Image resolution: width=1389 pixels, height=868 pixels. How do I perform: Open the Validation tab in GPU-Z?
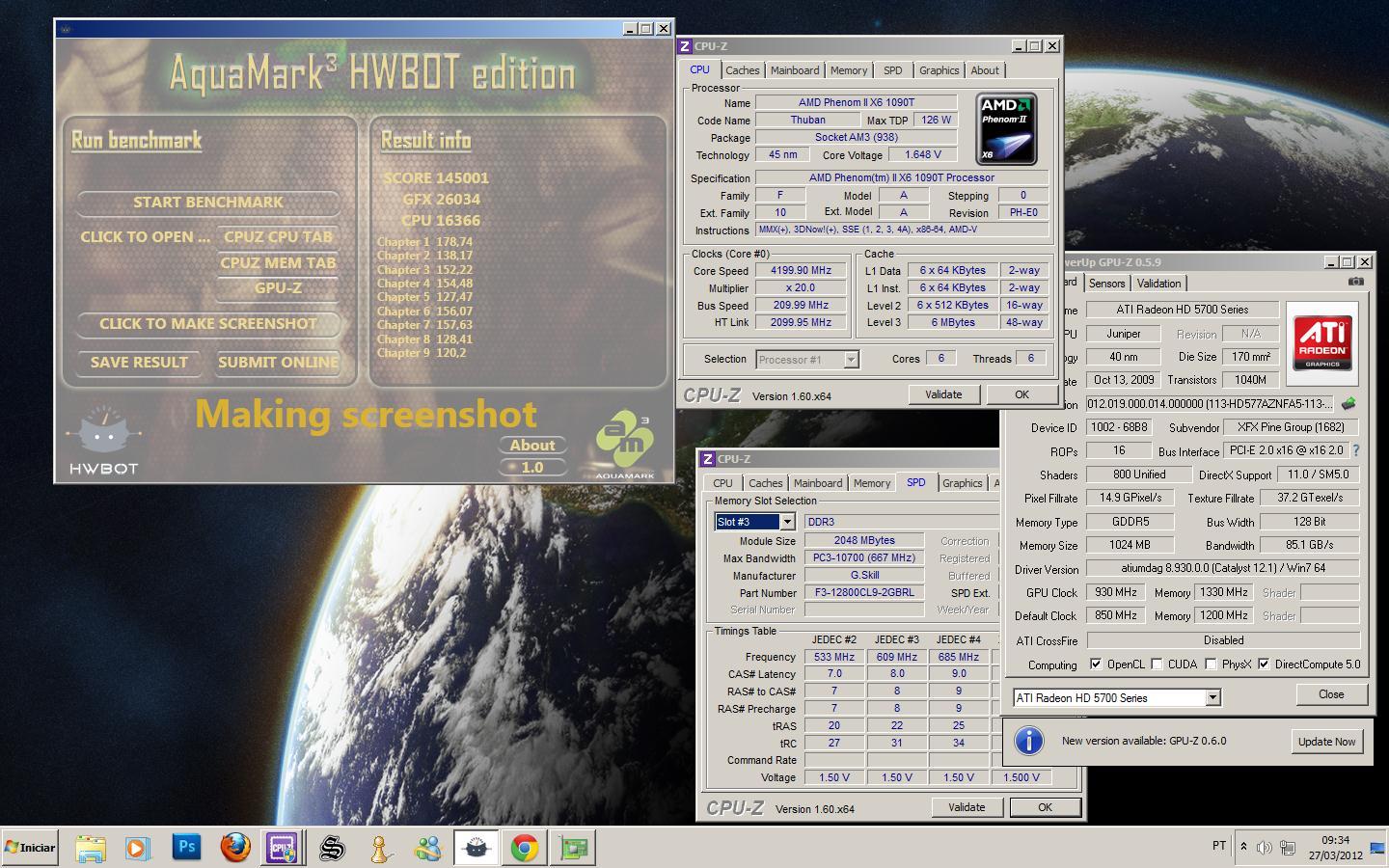(x=1158, y=284)
